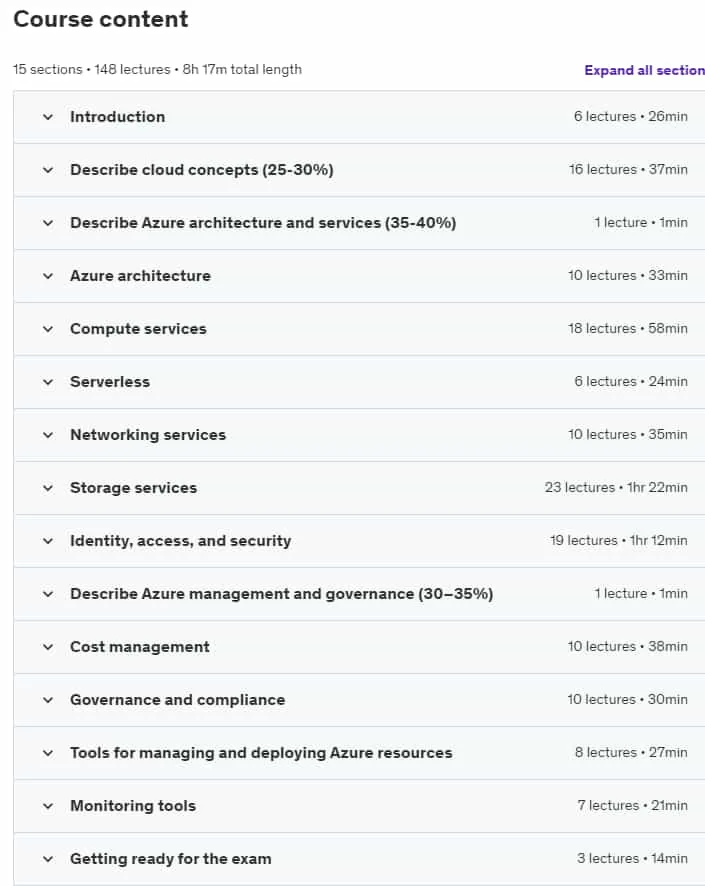
Task: Expand Describe Azure architecture and services chevron
Action: coord(48,223)
